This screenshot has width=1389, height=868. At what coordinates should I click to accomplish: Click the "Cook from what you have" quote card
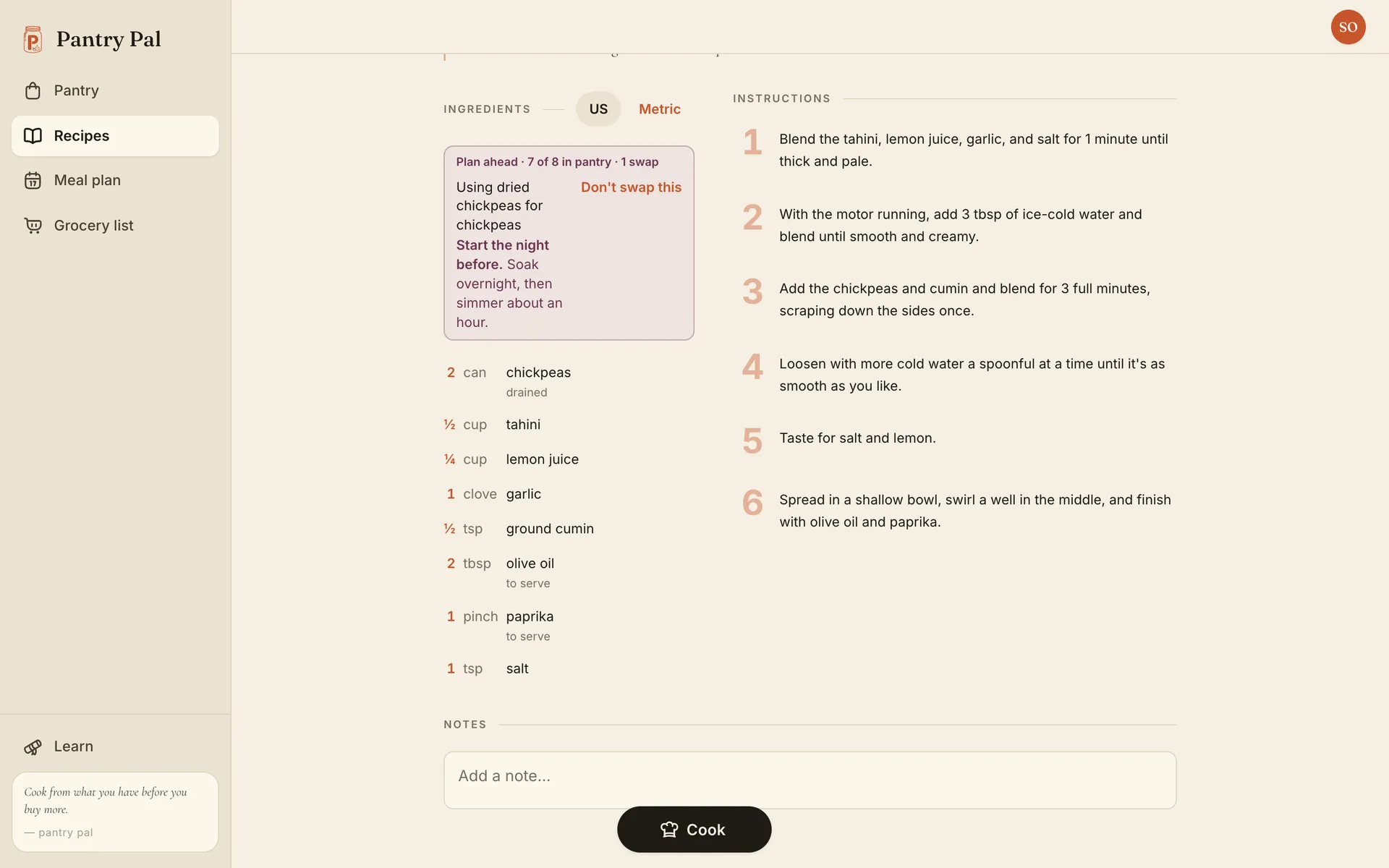point(115,812)
